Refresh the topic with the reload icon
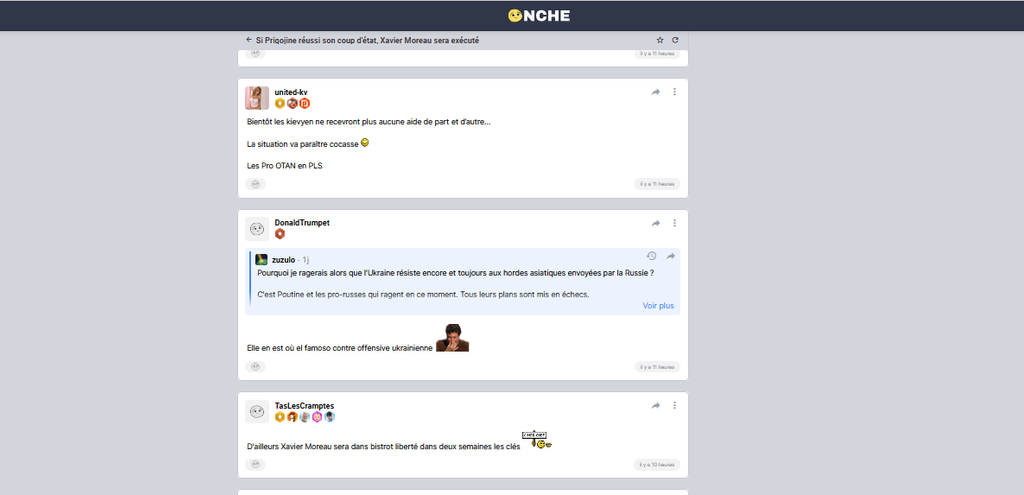1024x495 pixels. [675, 40]
